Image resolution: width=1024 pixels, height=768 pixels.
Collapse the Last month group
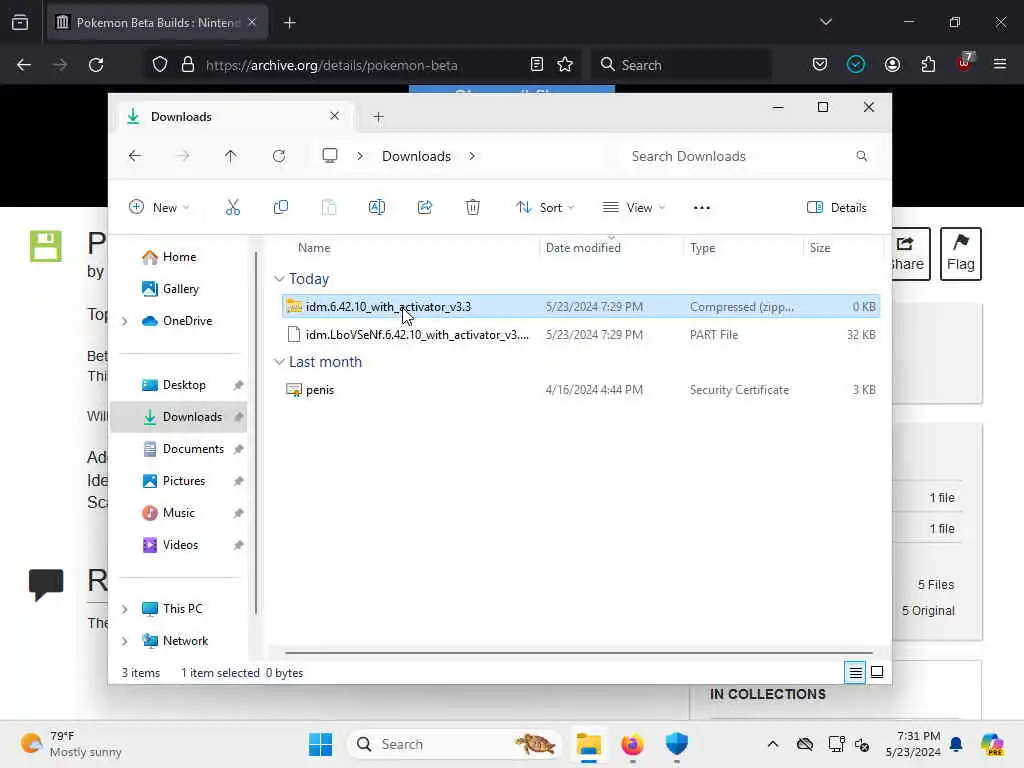[x=279, y=362]
